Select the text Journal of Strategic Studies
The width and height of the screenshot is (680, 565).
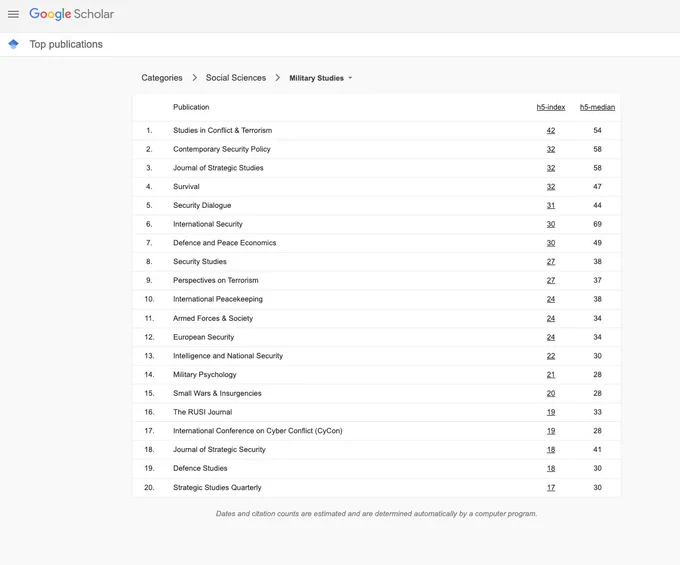tap(218, 168)
